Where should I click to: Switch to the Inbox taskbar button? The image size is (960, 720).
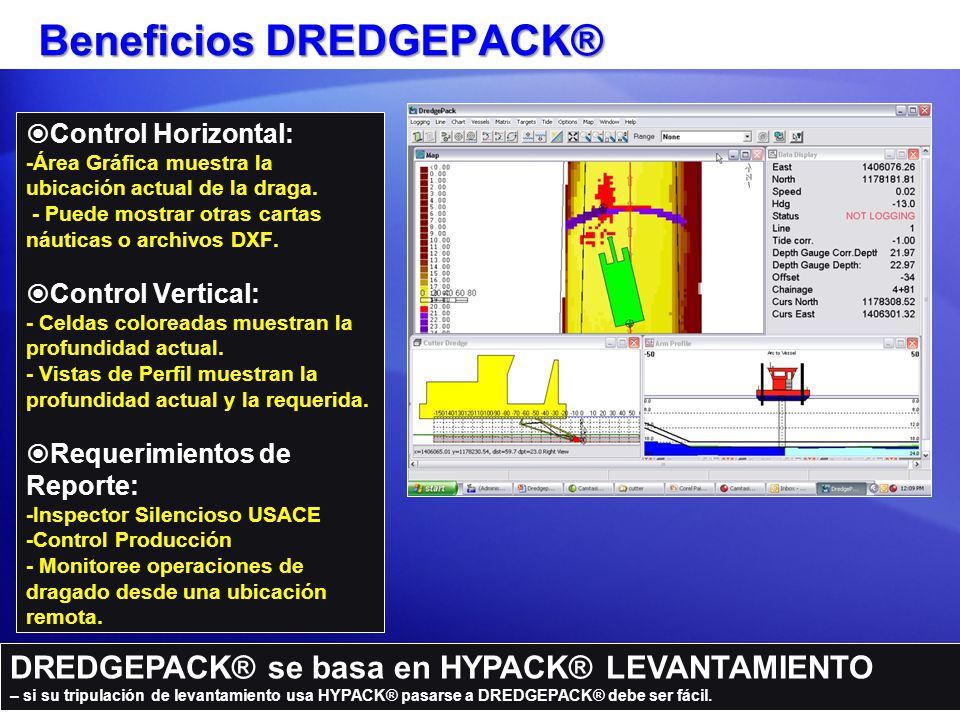point(790,488)
